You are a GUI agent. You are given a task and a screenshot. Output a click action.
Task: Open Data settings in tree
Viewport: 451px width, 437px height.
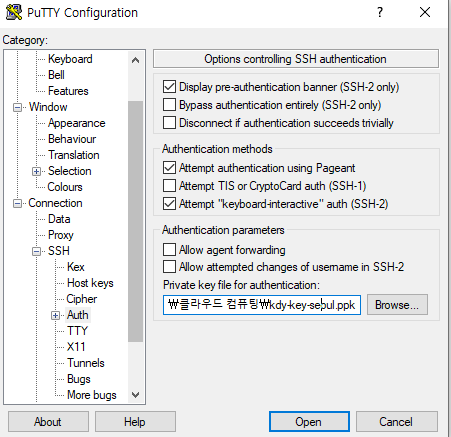click(x=59, y=219)
